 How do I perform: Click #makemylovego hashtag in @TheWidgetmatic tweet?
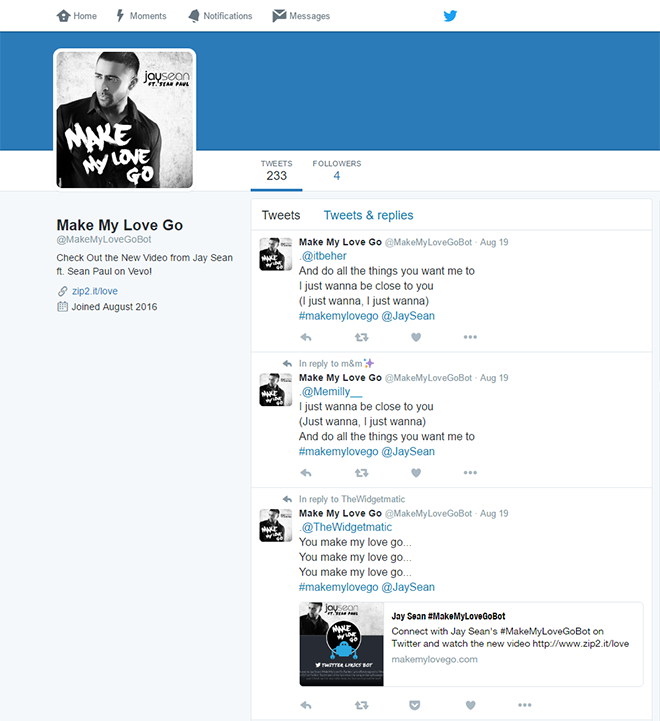click(339, 587)
